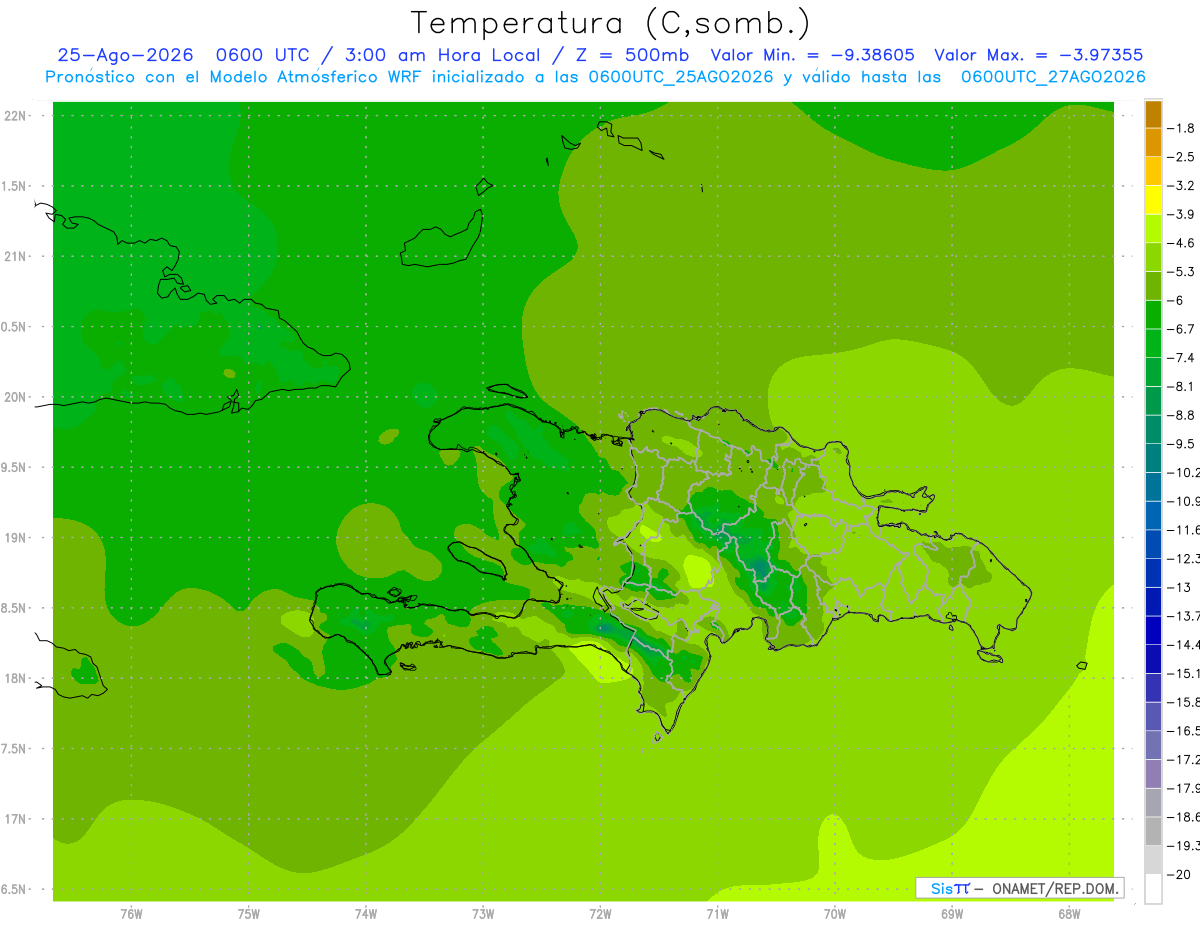Click the "-9.5" colorbar label

pos(1183,444)
